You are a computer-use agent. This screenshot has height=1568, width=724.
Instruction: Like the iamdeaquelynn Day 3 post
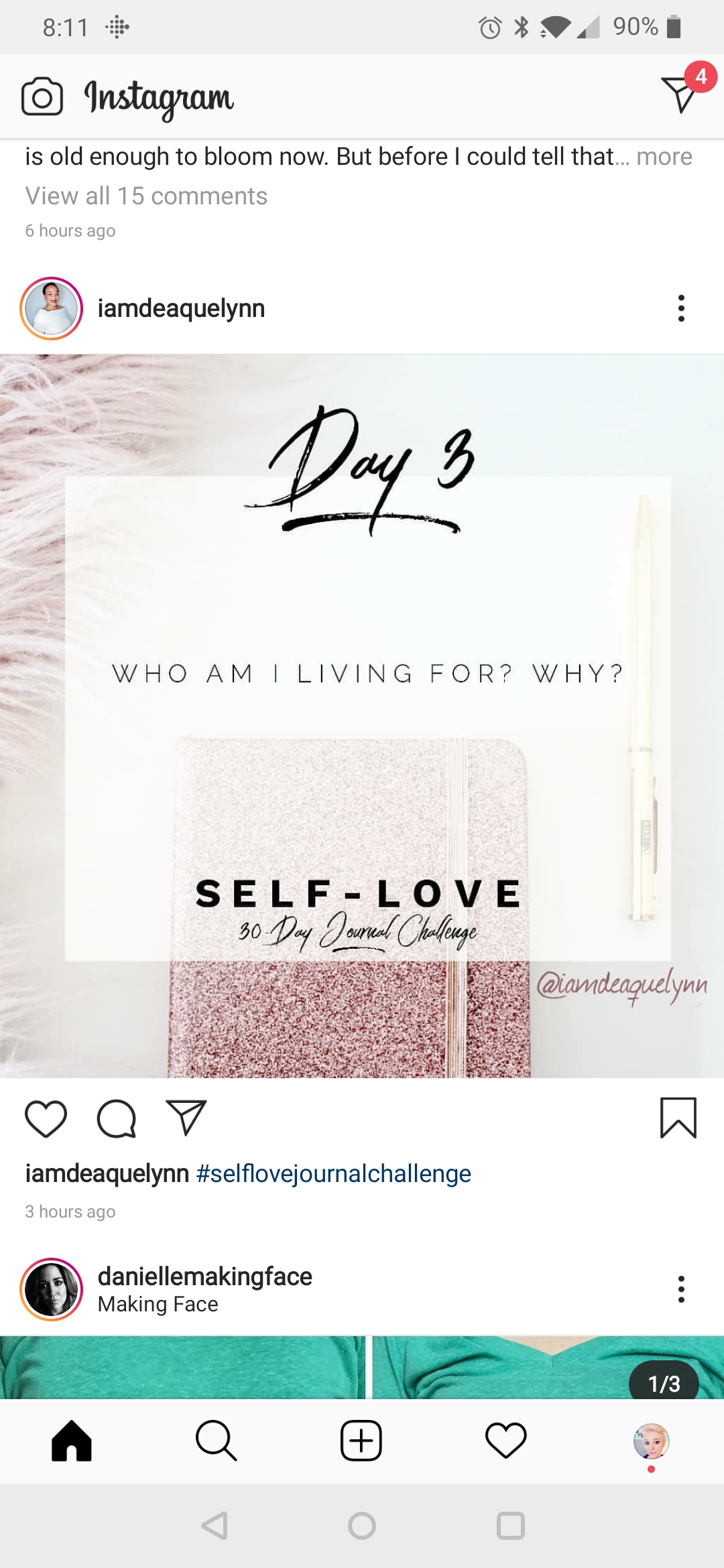(x=46, y=1118)
